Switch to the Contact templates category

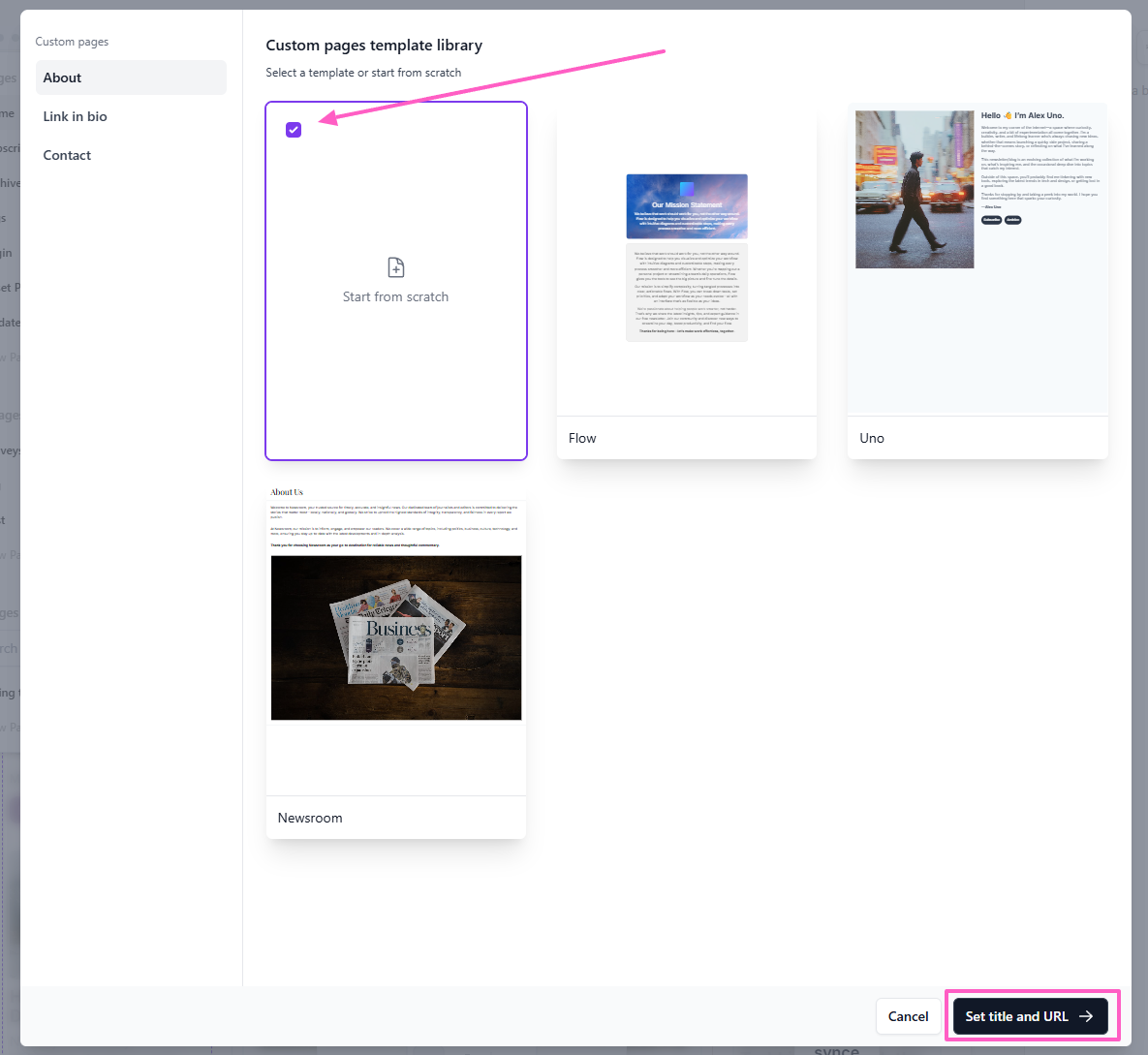pyautogui.click(x=68, y=155)
